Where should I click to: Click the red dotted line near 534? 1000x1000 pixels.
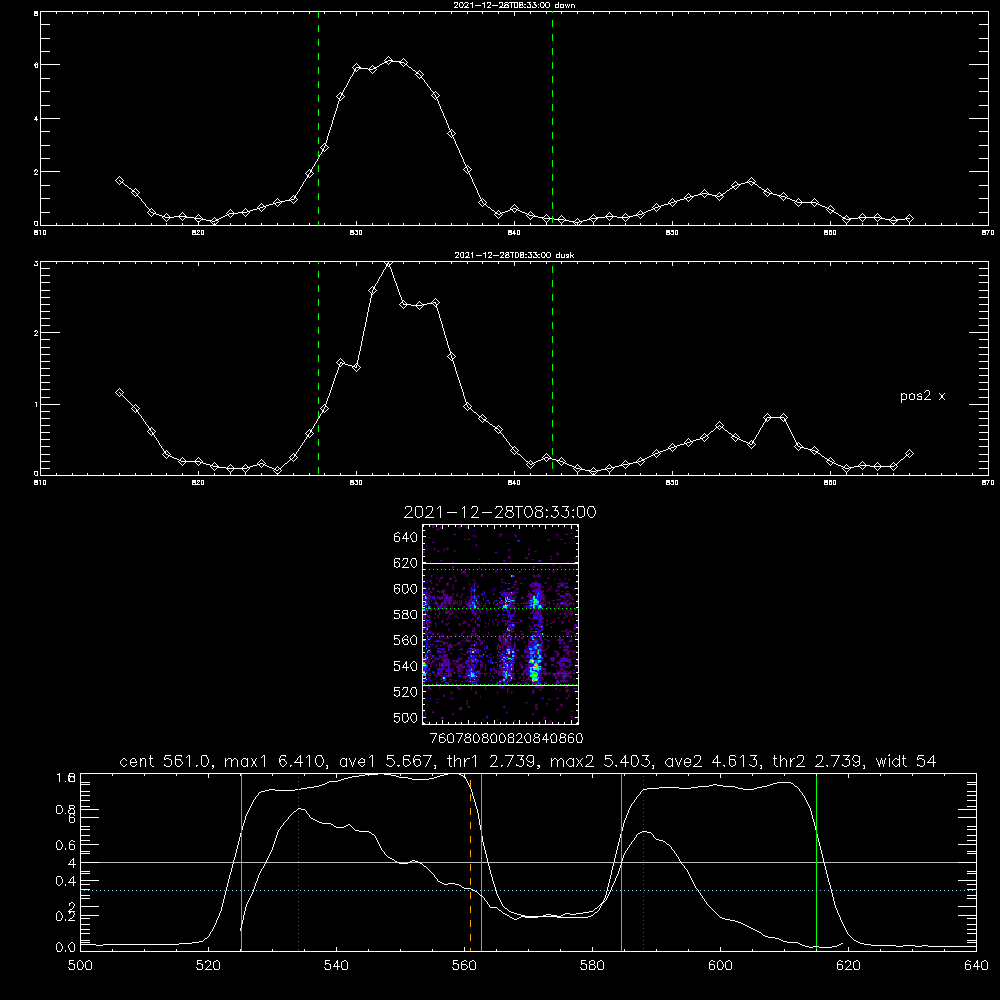pos(298,862)
